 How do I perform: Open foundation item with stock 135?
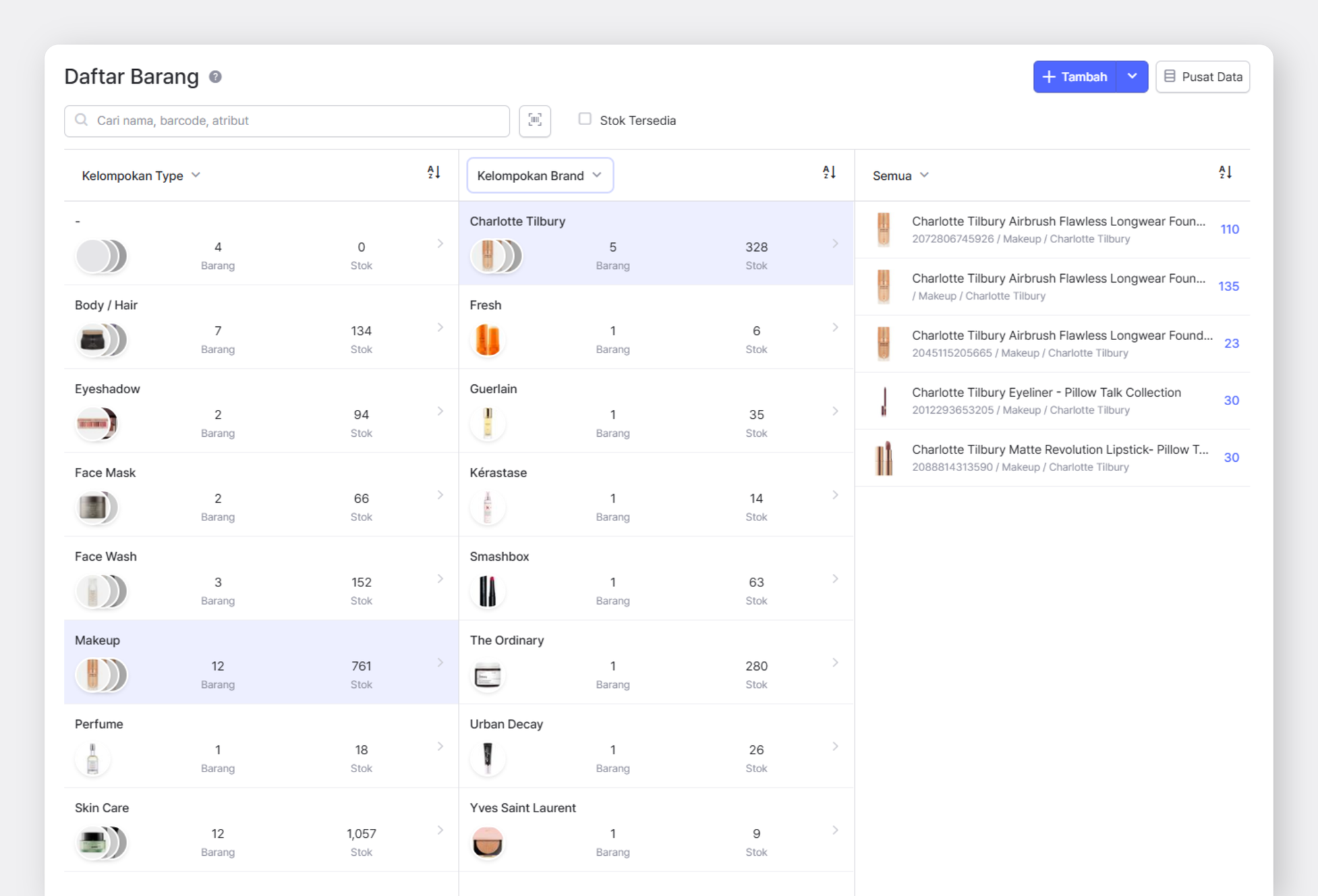tap(1052, 287)
